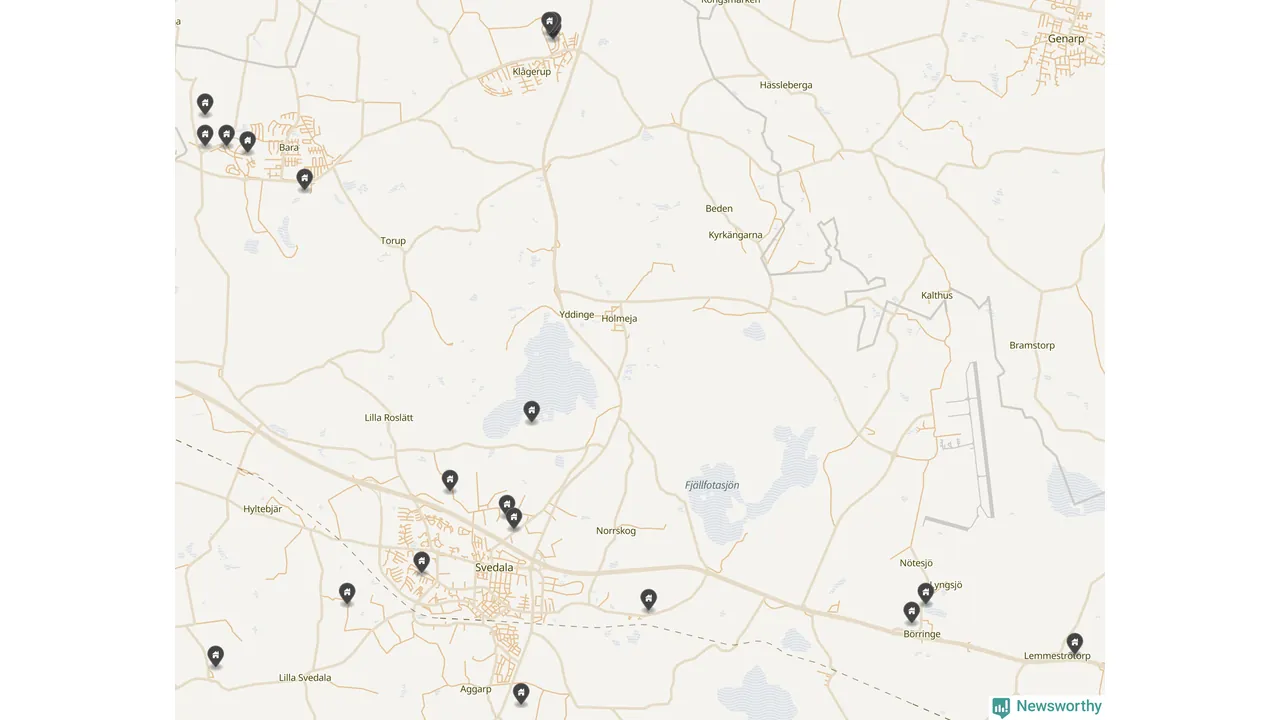Click the Svedala town label
The width and height of the screenshot is (1280, 720).
click(494, 567)
